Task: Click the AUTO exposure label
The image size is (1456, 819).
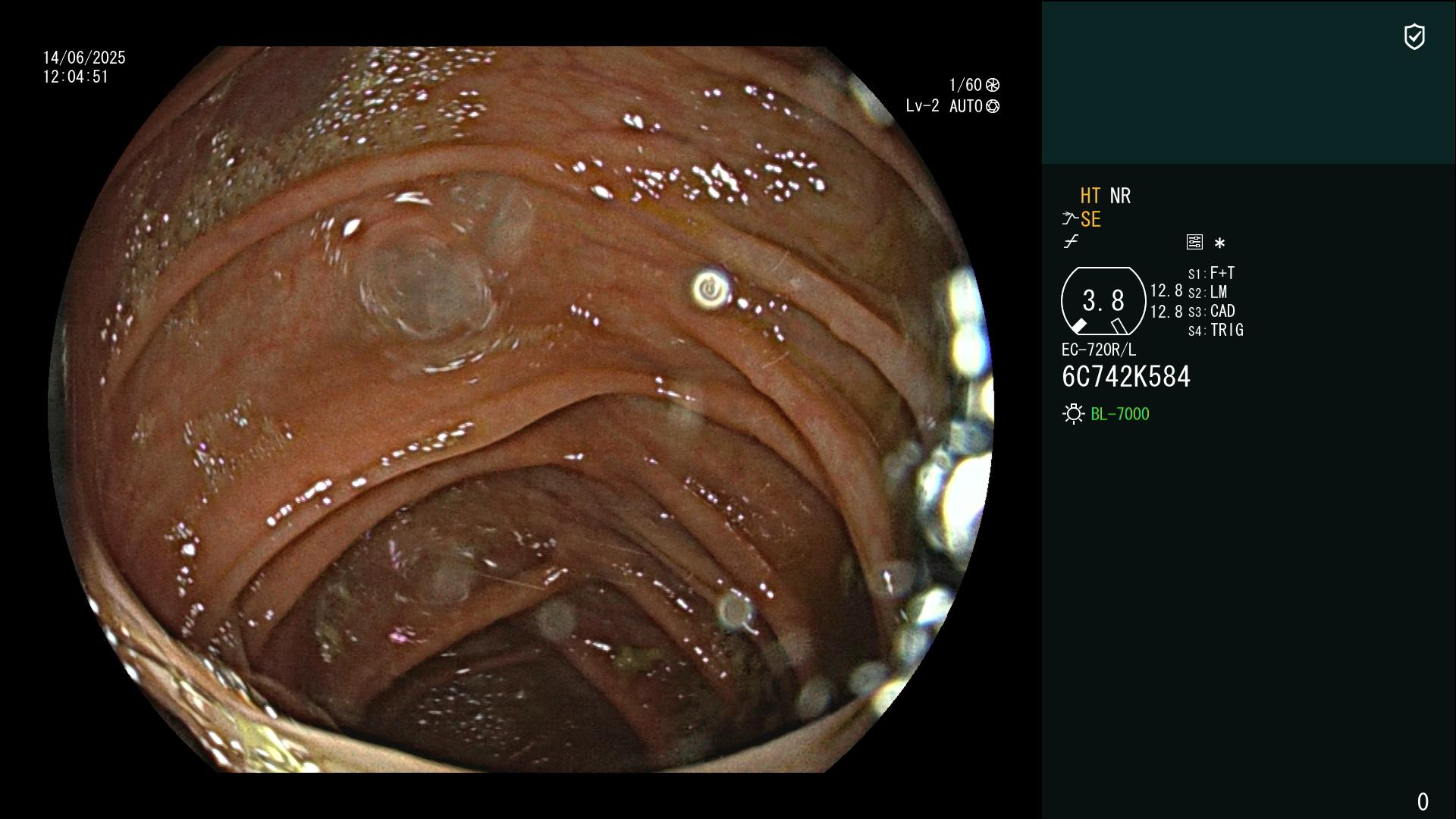Action: 965,106
